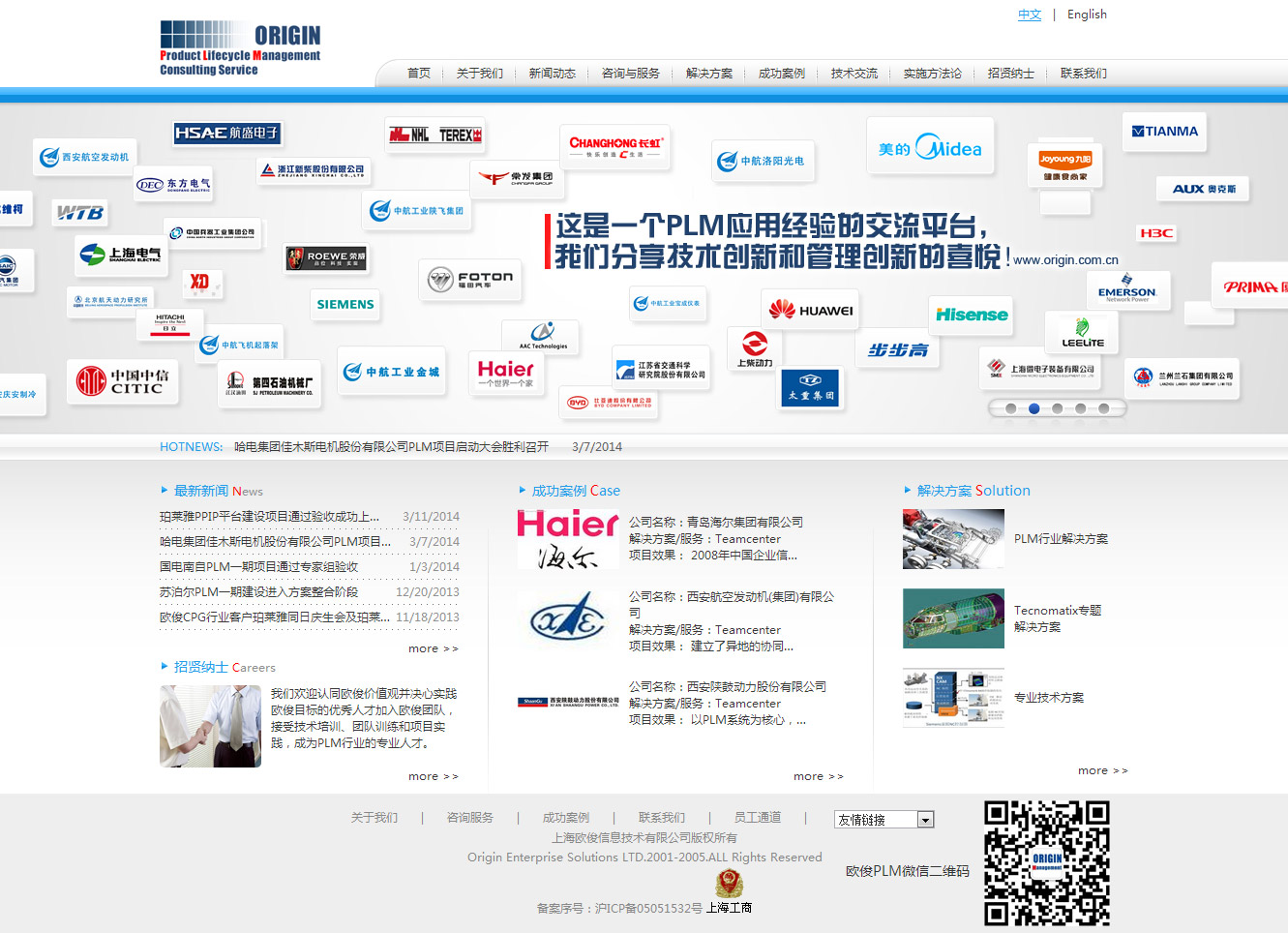Open the 技术交流 navigation item

[854, 74]
